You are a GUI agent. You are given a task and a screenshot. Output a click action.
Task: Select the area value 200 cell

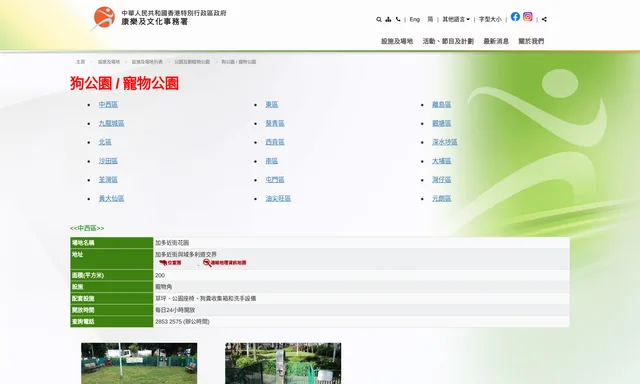pyautogui.click(x=361, y=275)
